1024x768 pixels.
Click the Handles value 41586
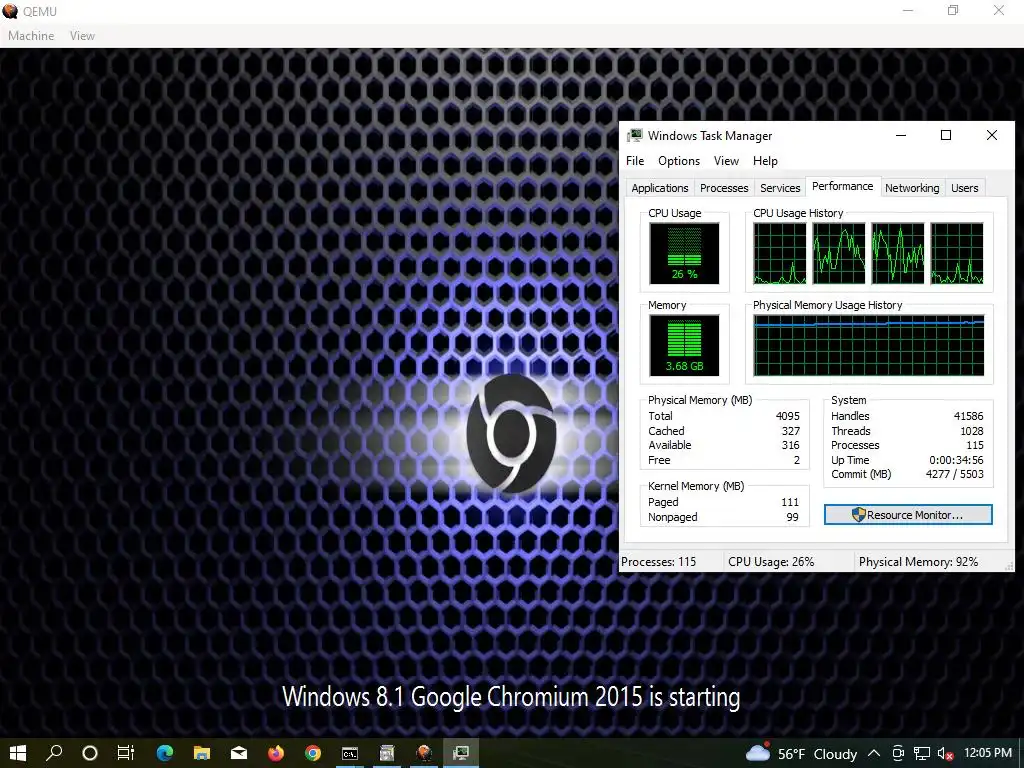(968, 416)
